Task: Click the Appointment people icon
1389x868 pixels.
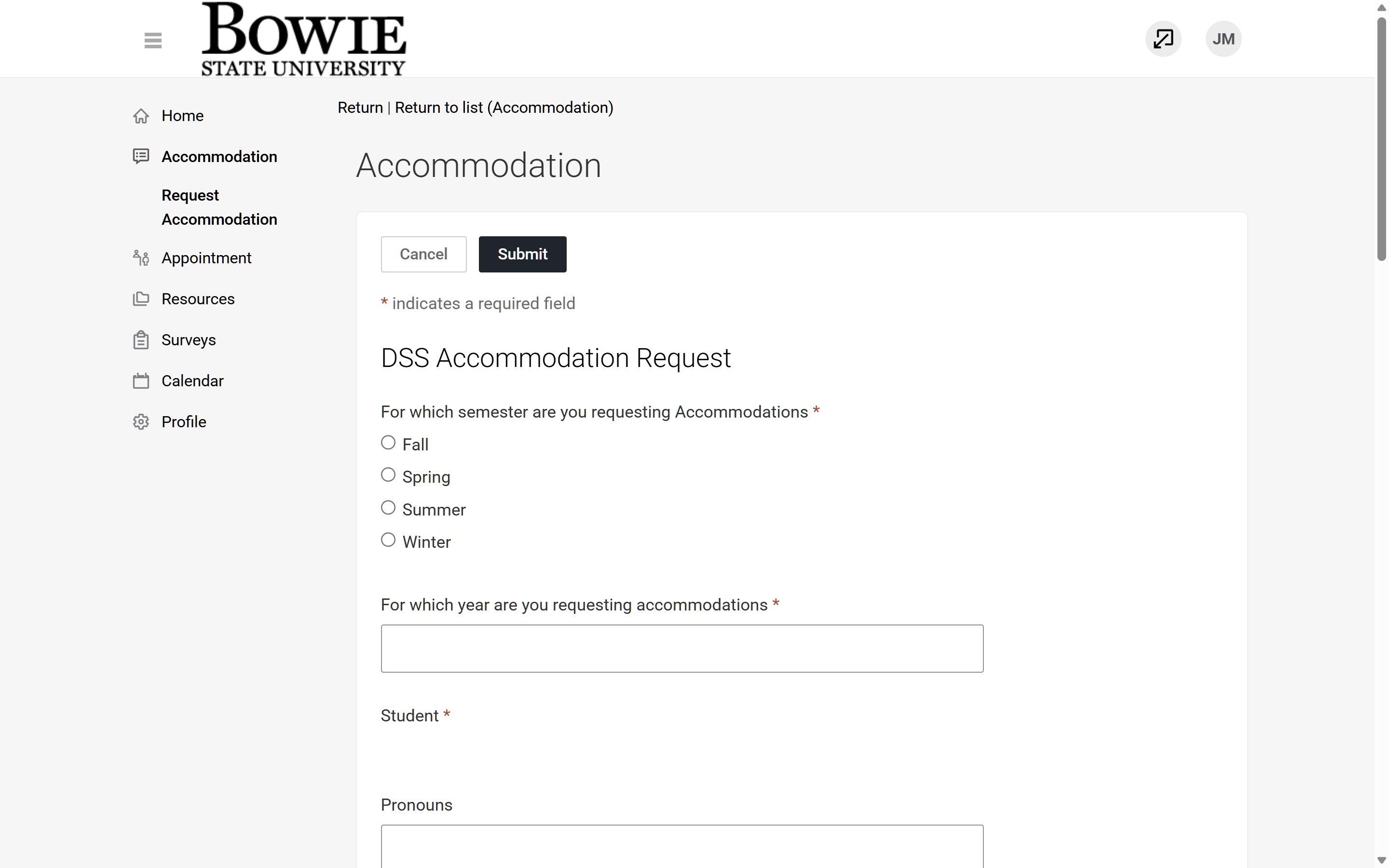Action: point(141,258)
